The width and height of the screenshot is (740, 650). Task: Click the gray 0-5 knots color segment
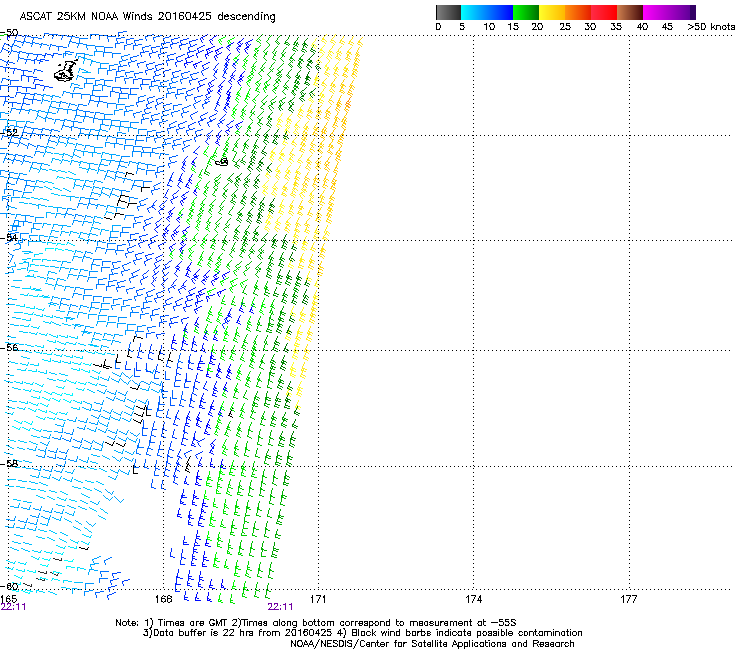[x=448, y=12]
